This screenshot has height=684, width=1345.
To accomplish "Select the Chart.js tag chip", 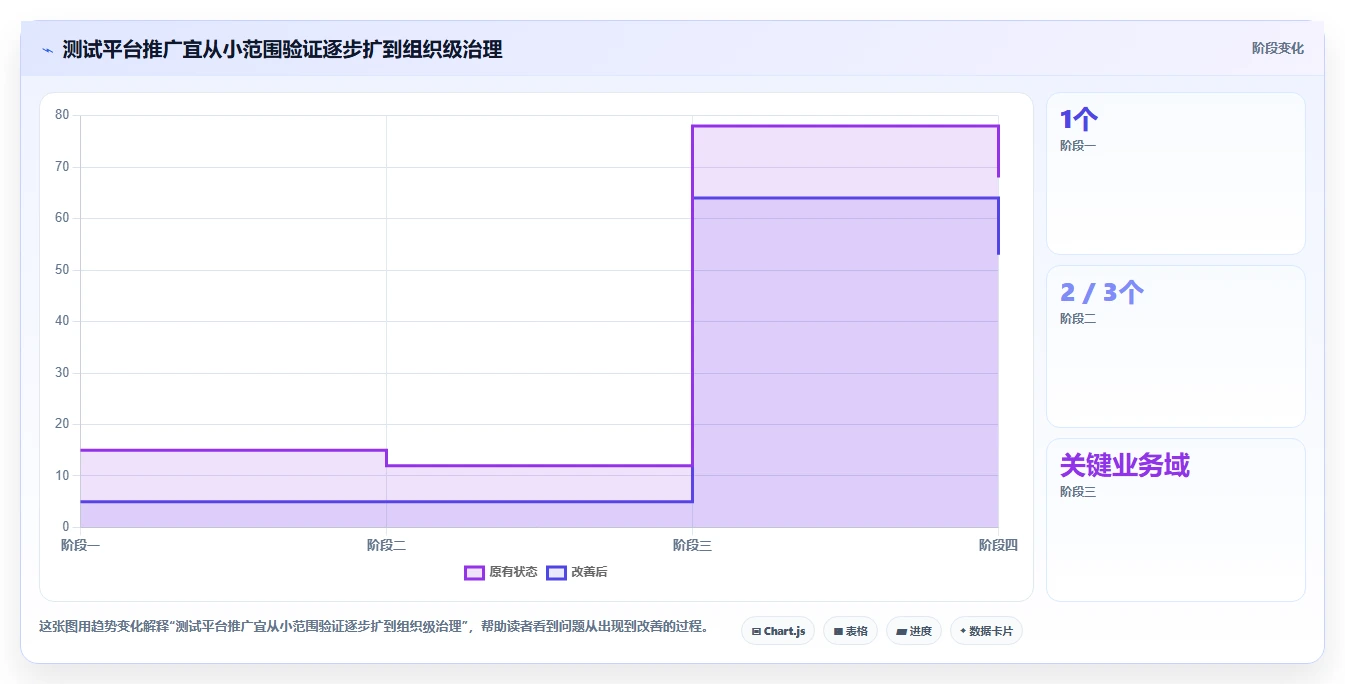I will coord(778,631).
